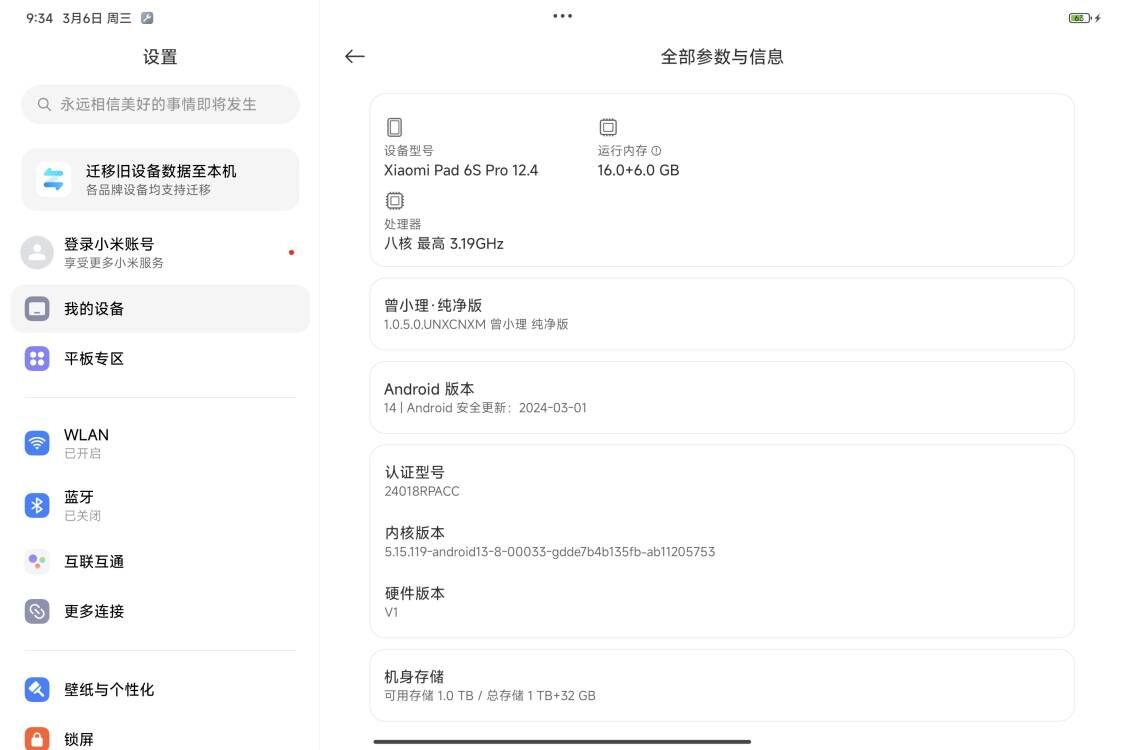The image size is (1125, 750).
Task: Tap the 享受更多小米服务 subtitle
Action: [113, 263]
